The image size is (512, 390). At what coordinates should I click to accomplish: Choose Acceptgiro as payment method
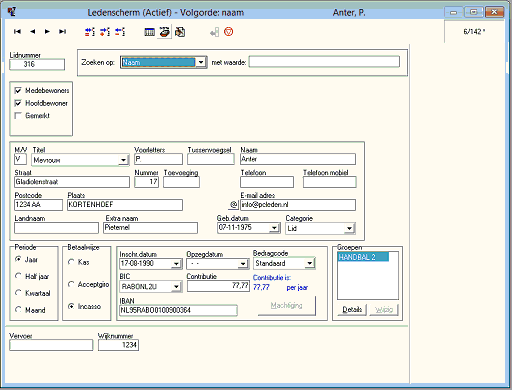coord(71,284)
